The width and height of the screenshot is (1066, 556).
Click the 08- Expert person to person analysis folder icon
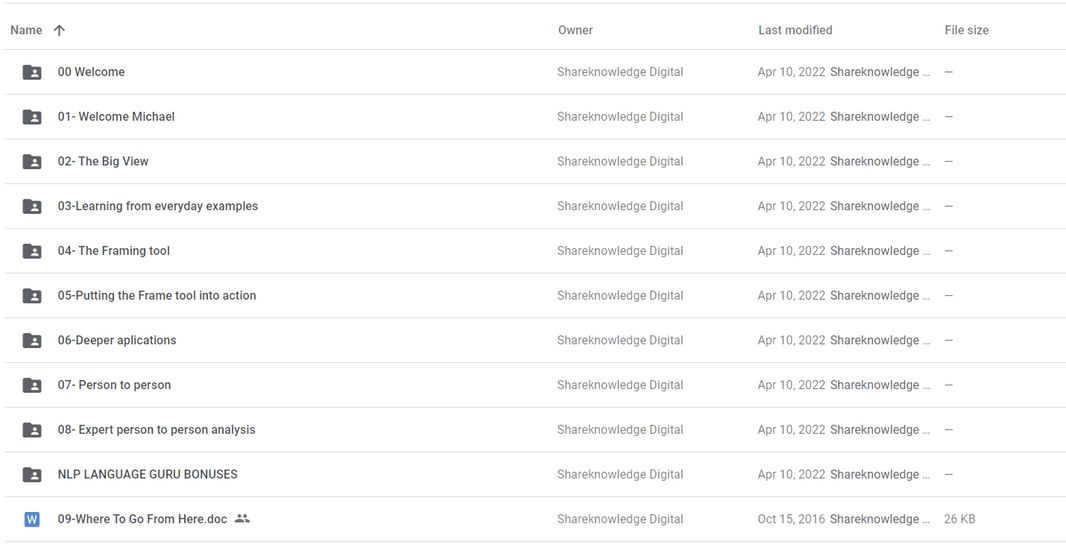tap(32, 430)
